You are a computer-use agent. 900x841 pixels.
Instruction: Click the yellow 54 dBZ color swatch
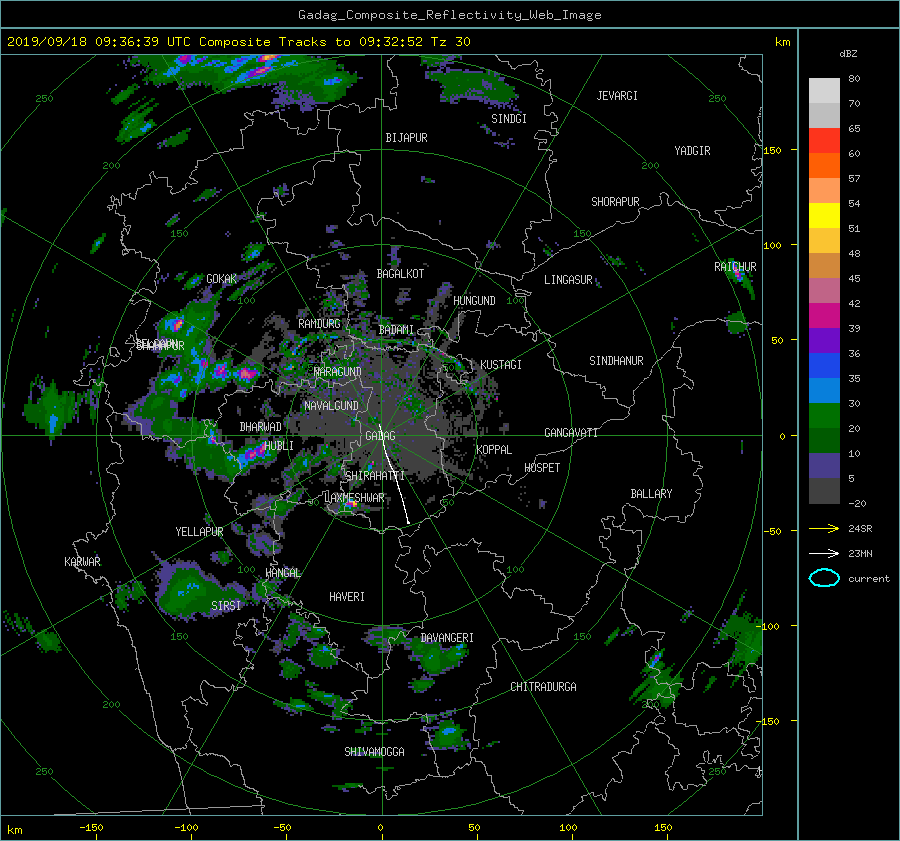pyautogui.click(x=824, y=215)
